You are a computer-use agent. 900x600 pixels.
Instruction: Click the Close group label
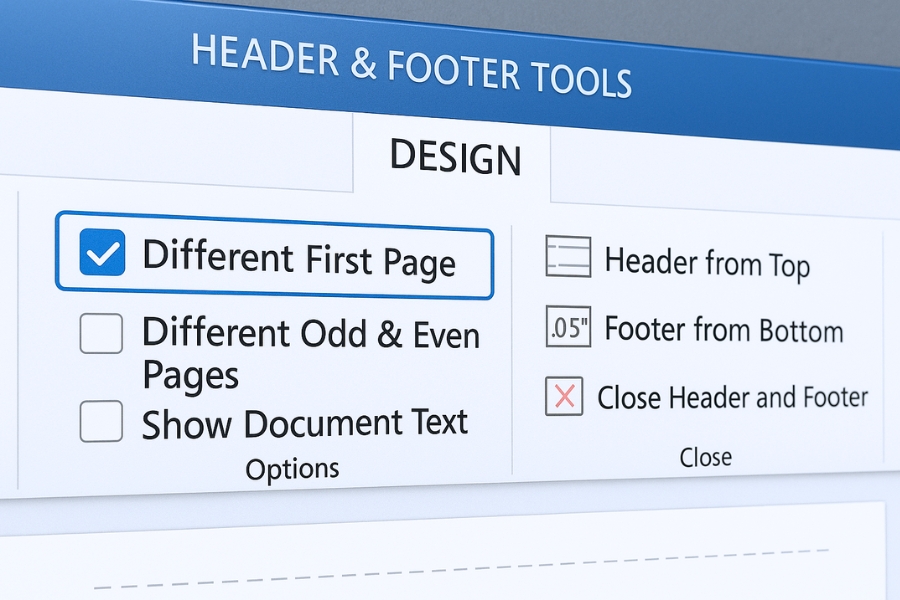(706, 457)
